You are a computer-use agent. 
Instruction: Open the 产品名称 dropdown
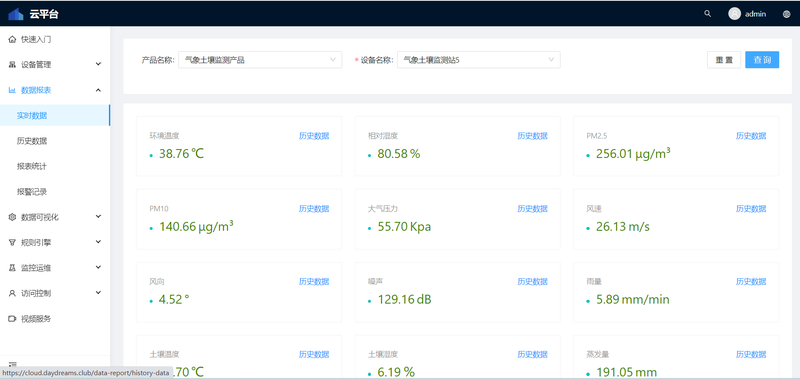(260, 60)
